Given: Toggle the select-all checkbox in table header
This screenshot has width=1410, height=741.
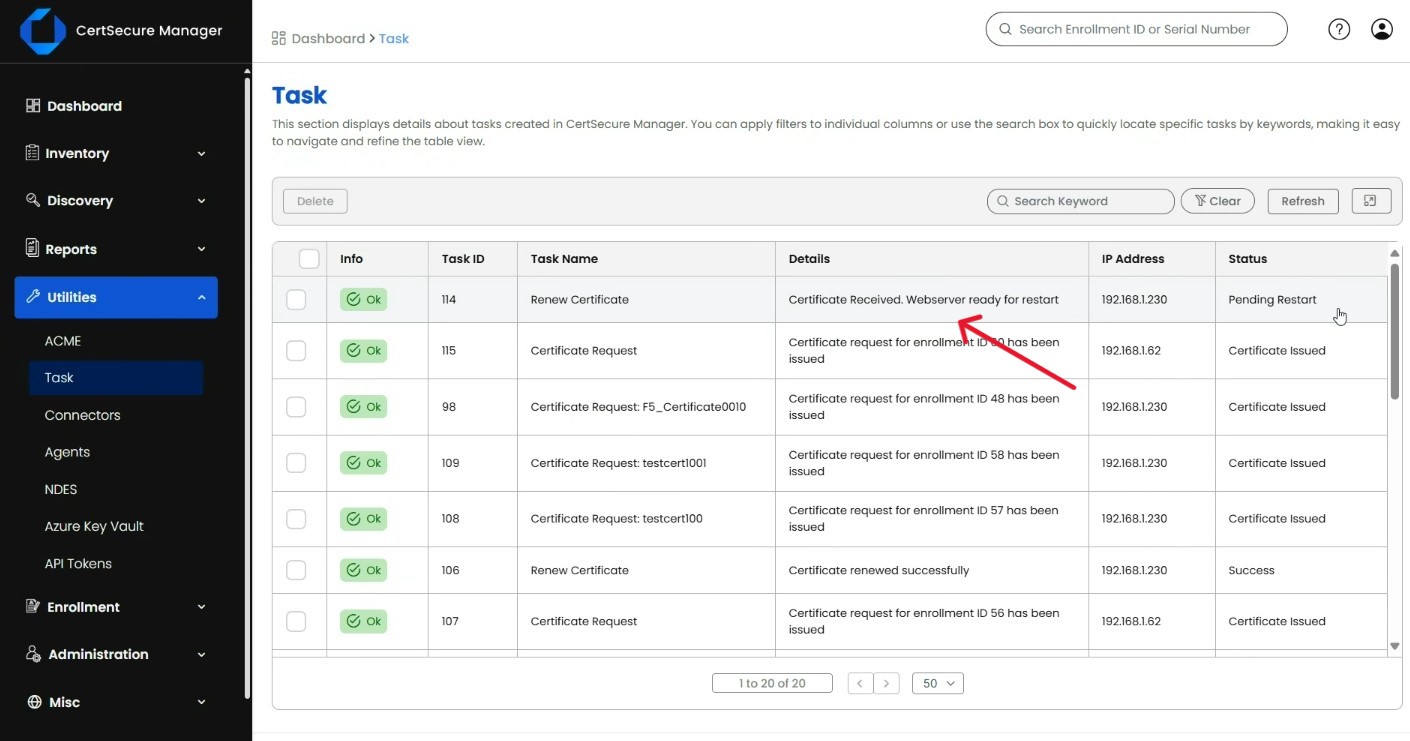Looking at the screenshot, I should (309, 259).
